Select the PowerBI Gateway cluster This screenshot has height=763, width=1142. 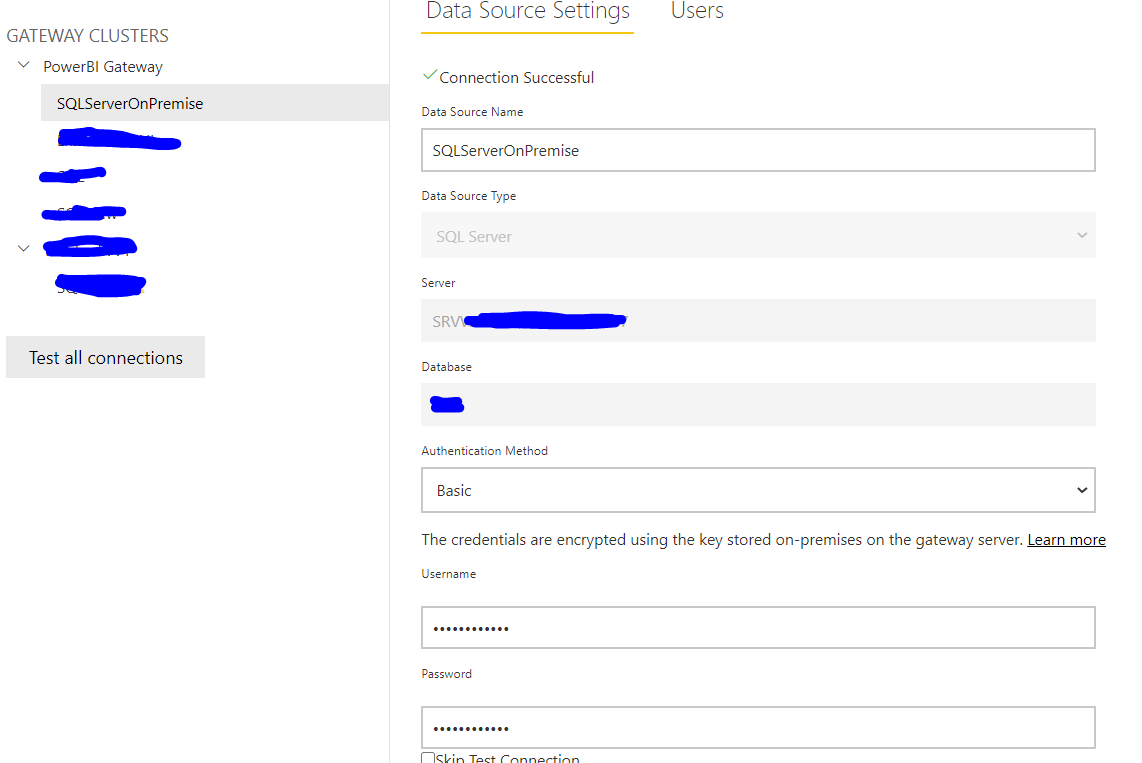pyautogui.click(x=103, y=67)
